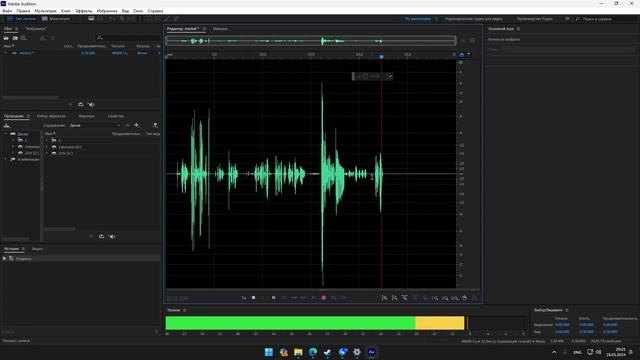
Task: Stop playback with the Stop button
Action: click(253, 298)
